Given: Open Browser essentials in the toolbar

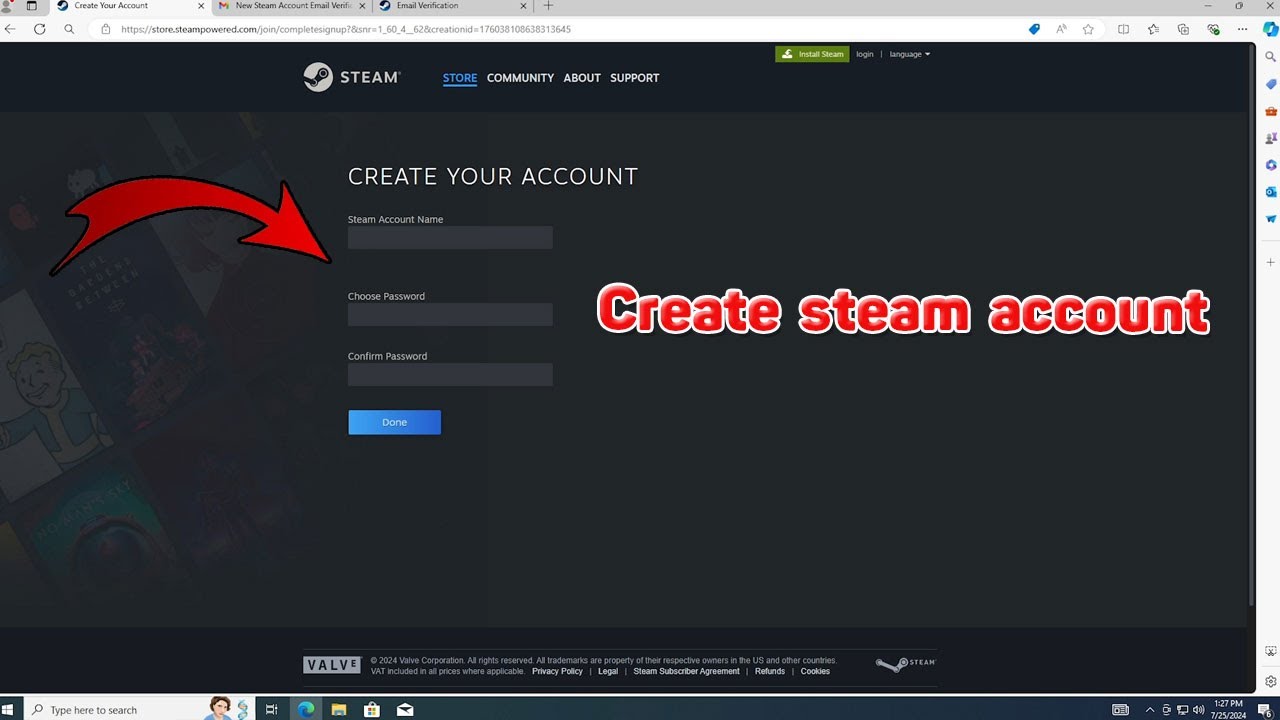Looking at the screenshot, I should coord(1213,29).
